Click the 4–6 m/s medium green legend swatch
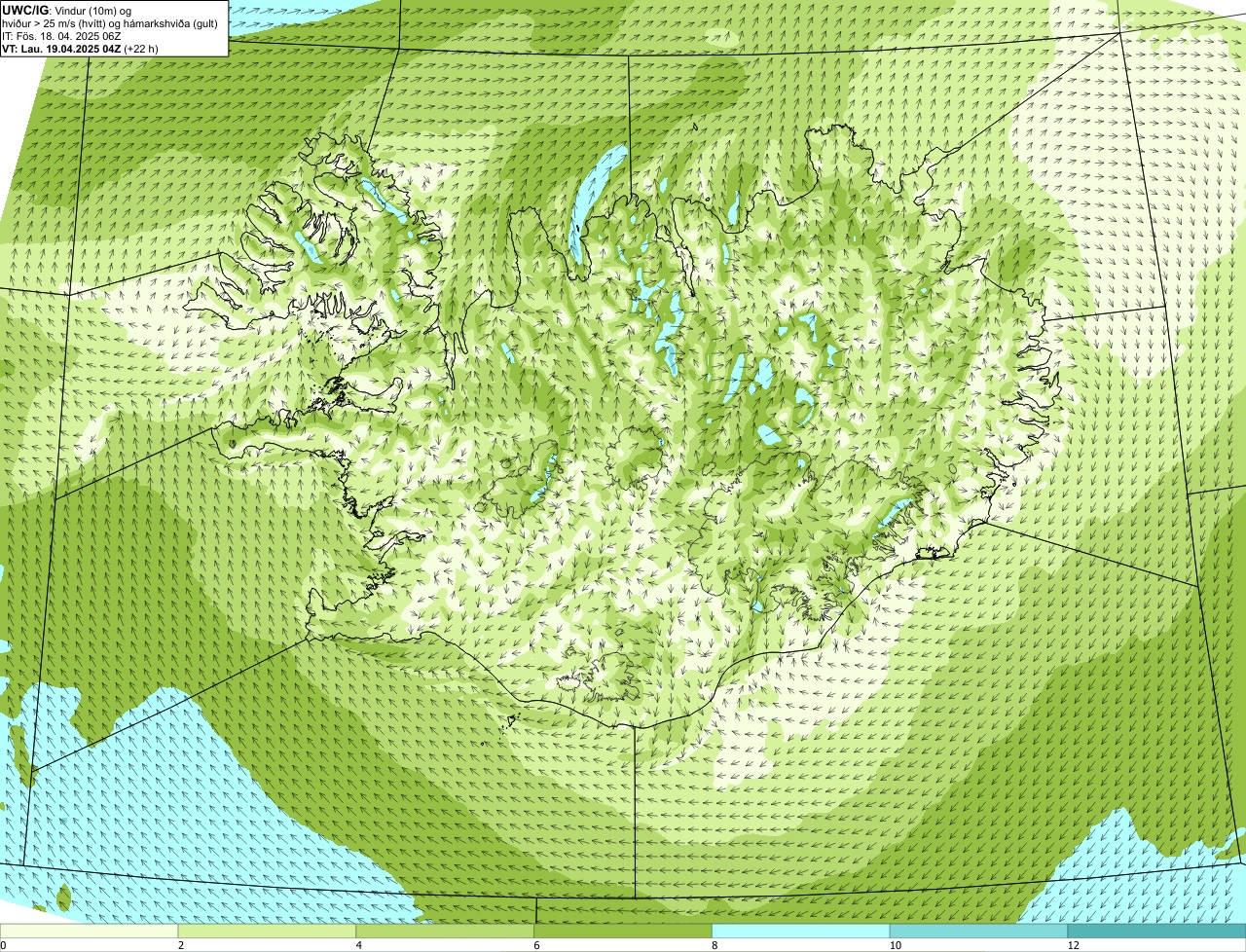1246x952 pixels. pos(446,931)
